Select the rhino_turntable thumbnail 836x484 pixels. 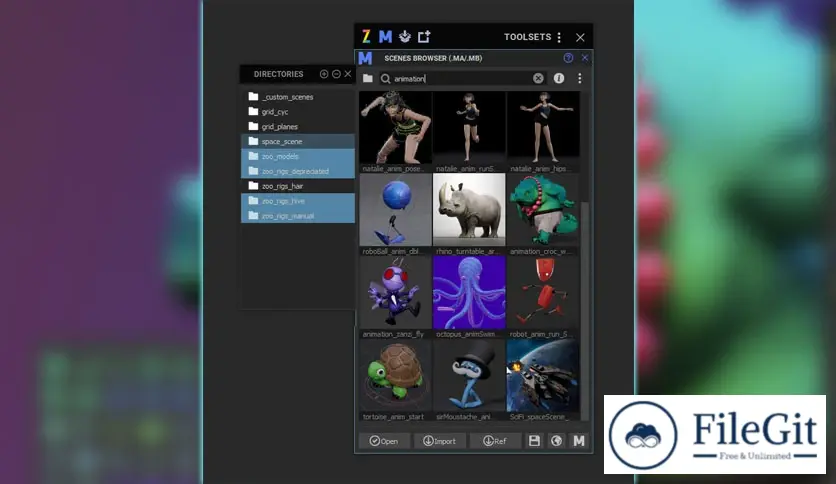click(x=469, y=210)
